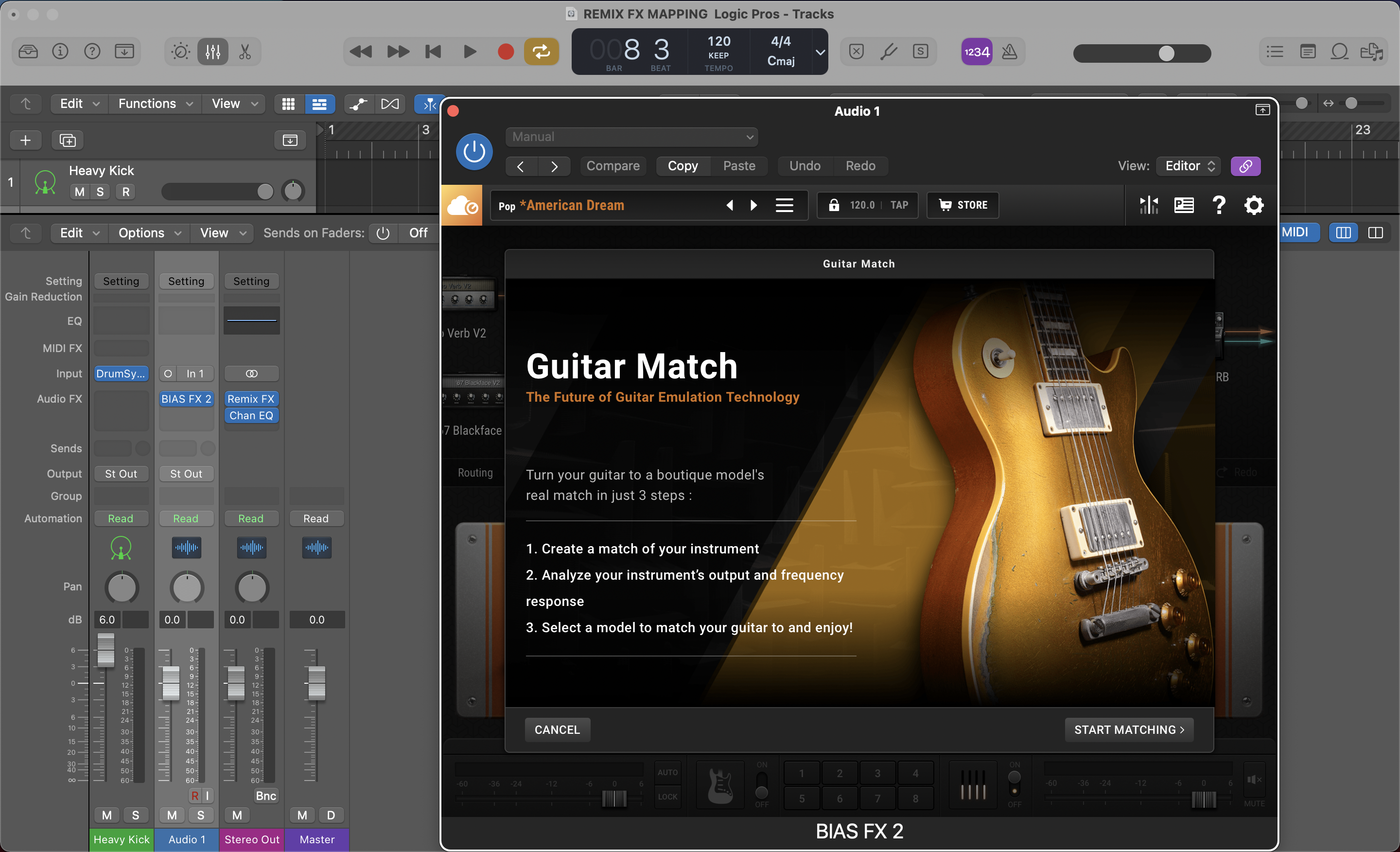Click the CANCEL button
The height and width of the screenshot is (852, 1400).
(557, 730)
